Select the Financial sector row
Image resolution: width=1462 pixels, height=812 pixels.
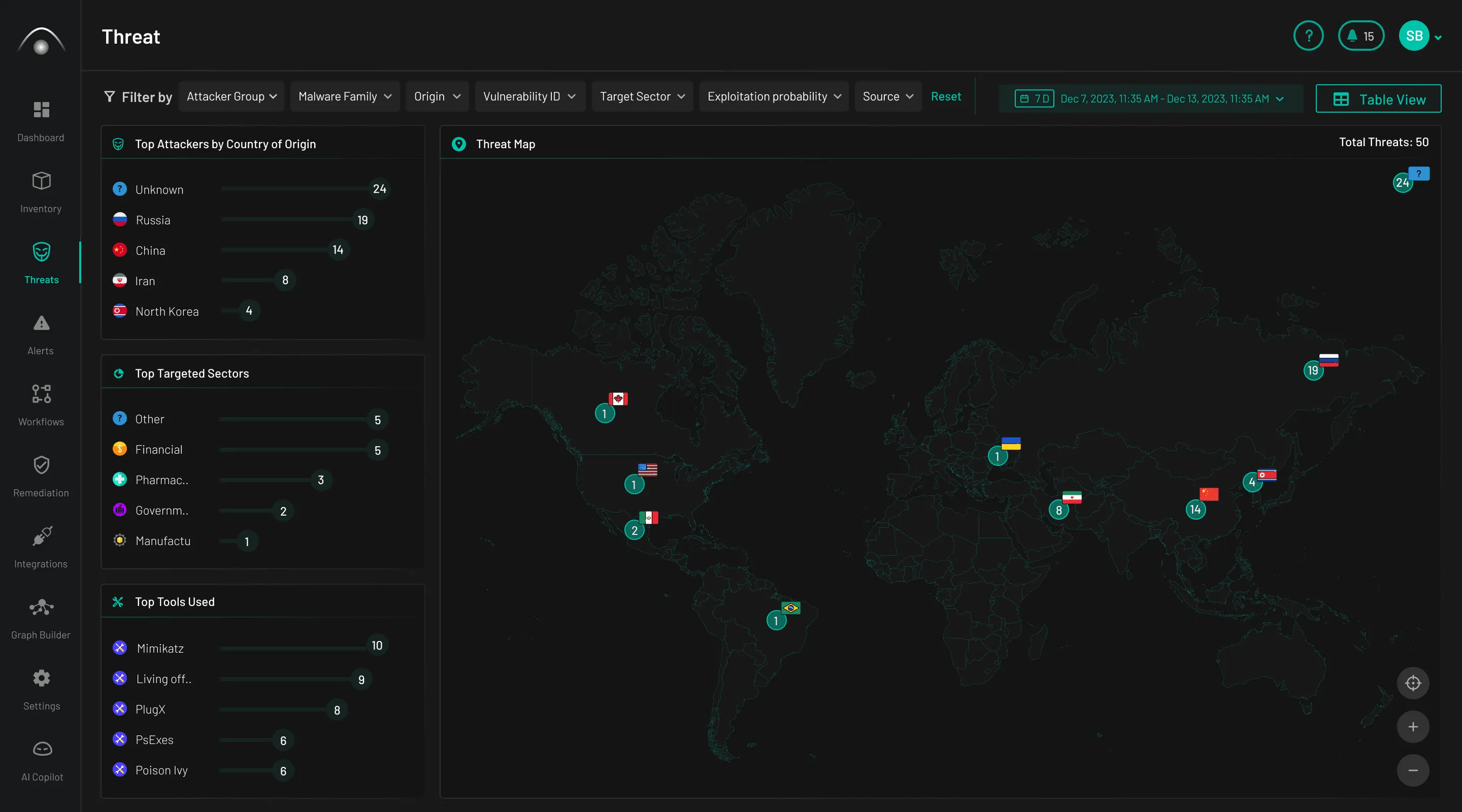250,450
